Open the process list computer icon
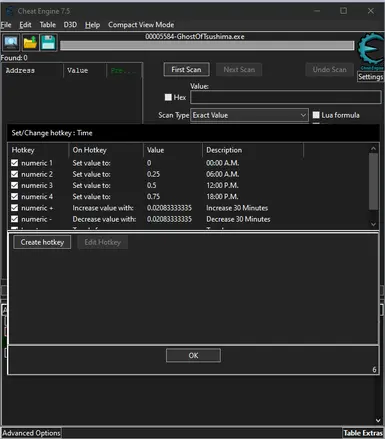The width and height of the screenshot is (385, 439). click(x=11, y=43)
